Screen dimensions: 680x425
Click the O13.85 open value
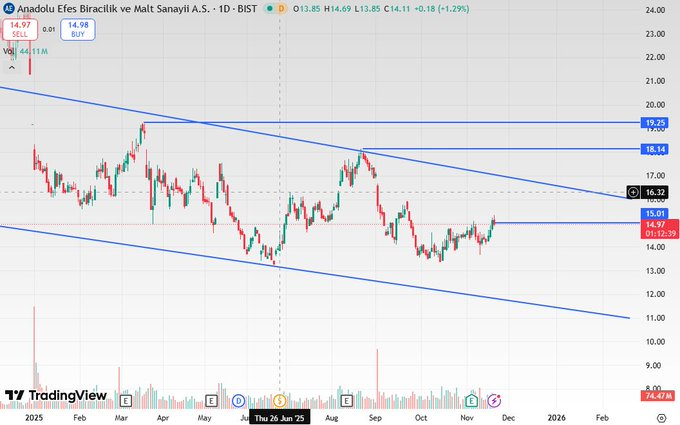[x=307, y=8]
